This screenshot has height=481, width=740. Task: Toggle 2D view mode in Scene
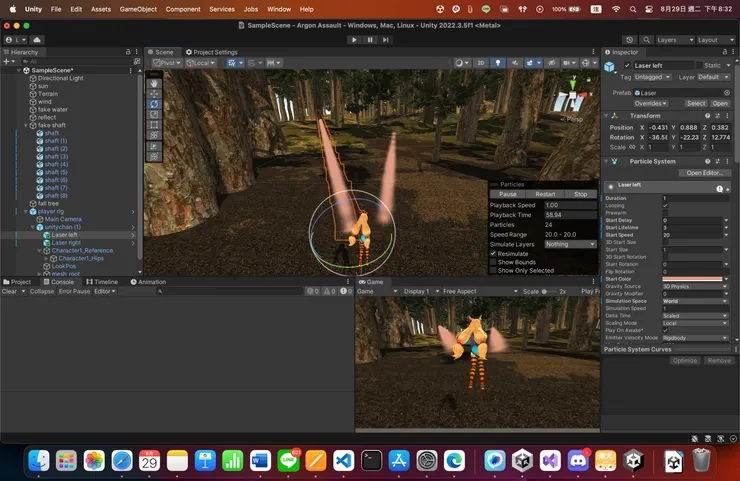click(480, 62)
